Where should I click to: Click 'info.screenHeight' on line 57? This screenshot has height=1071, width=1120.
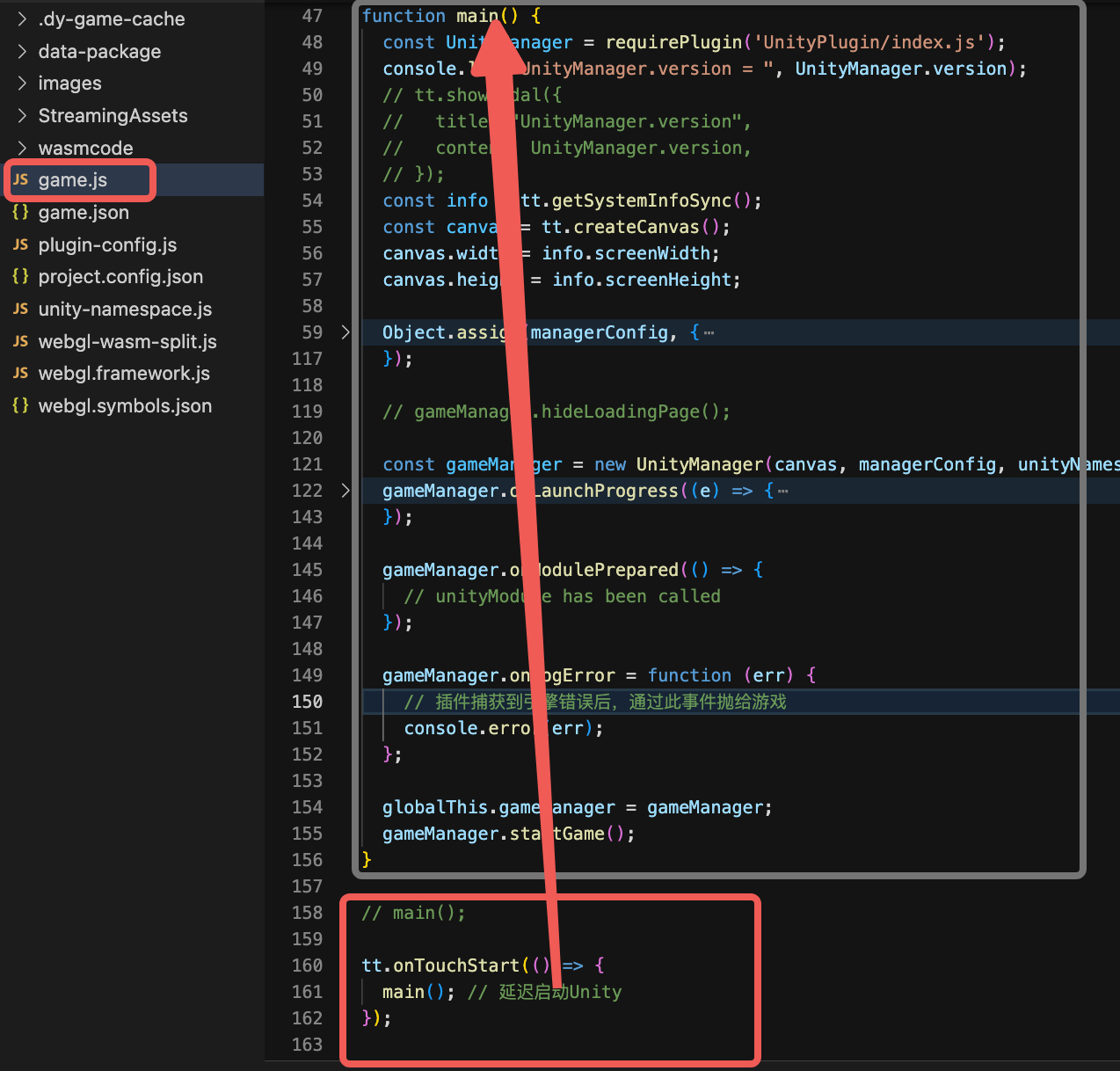(x=642, y=280)
